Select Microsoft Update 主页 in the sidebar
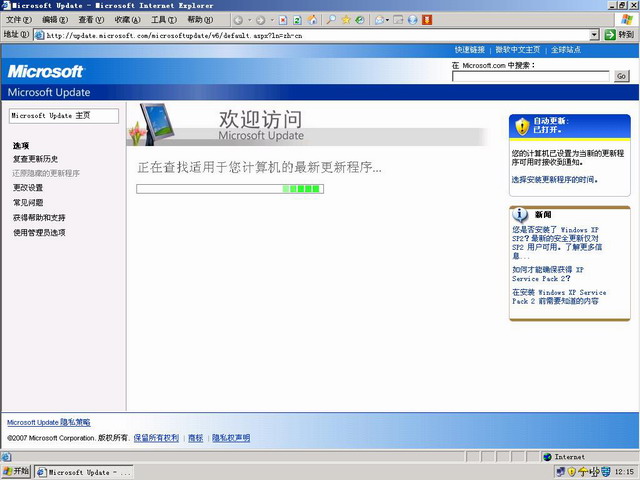640x480 pixels. (64, 116)
